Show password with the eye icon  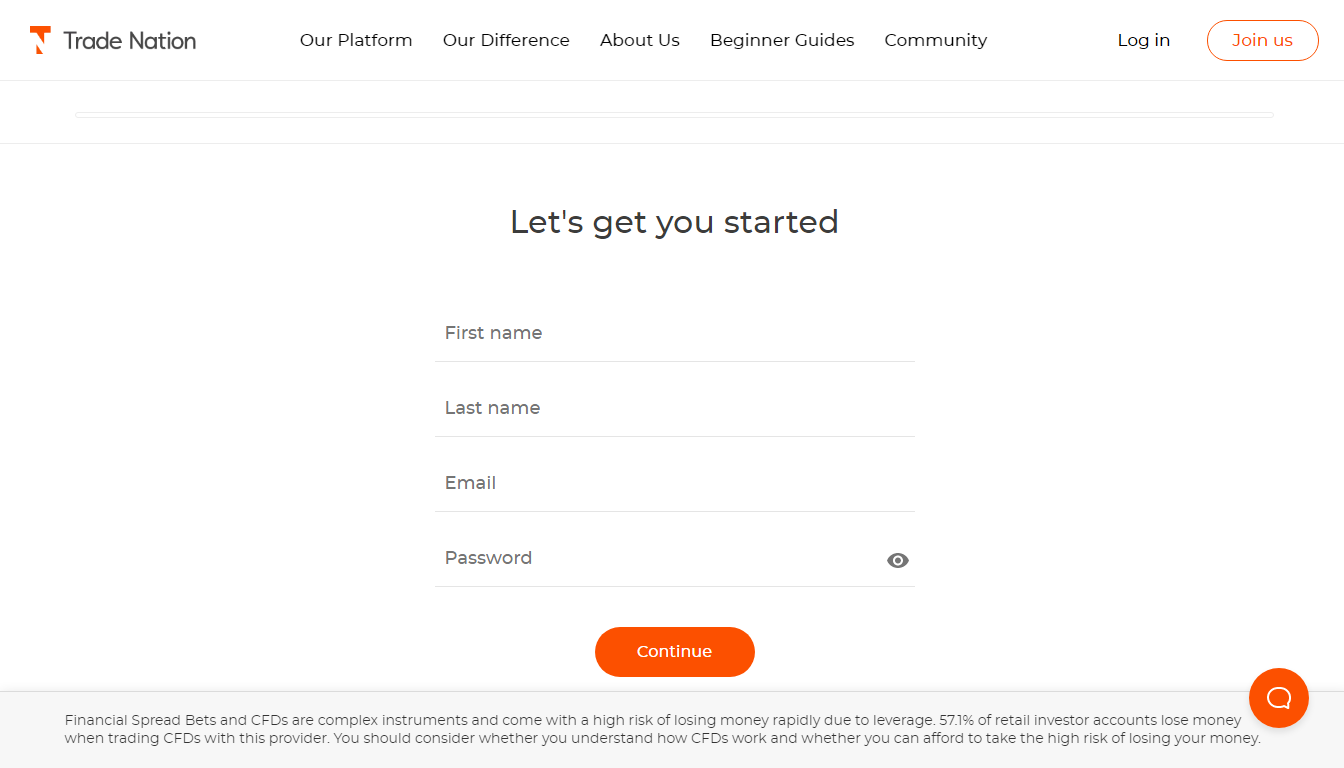pos(898,561)
